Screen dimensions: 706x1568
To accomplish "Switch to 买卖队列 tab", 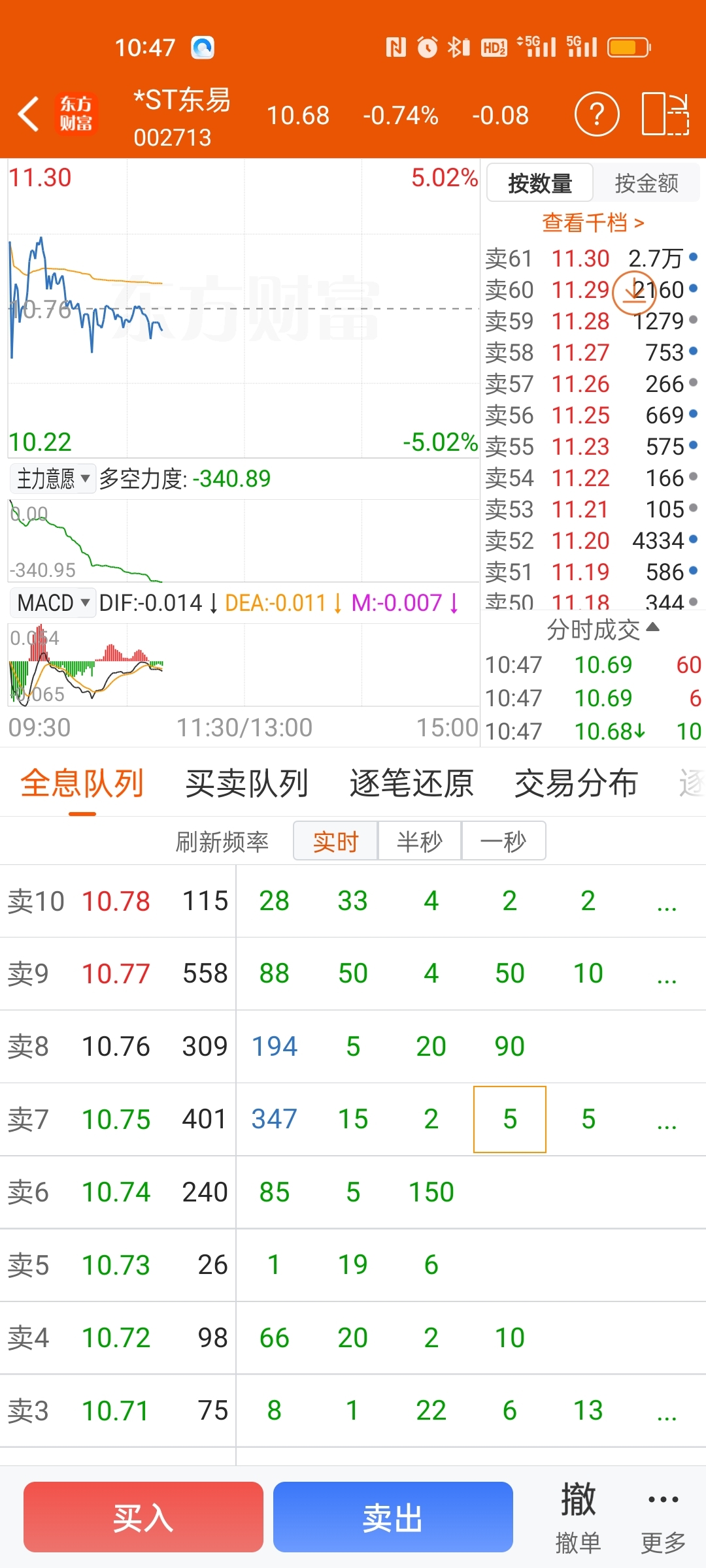I will click(x=247, y=783).
